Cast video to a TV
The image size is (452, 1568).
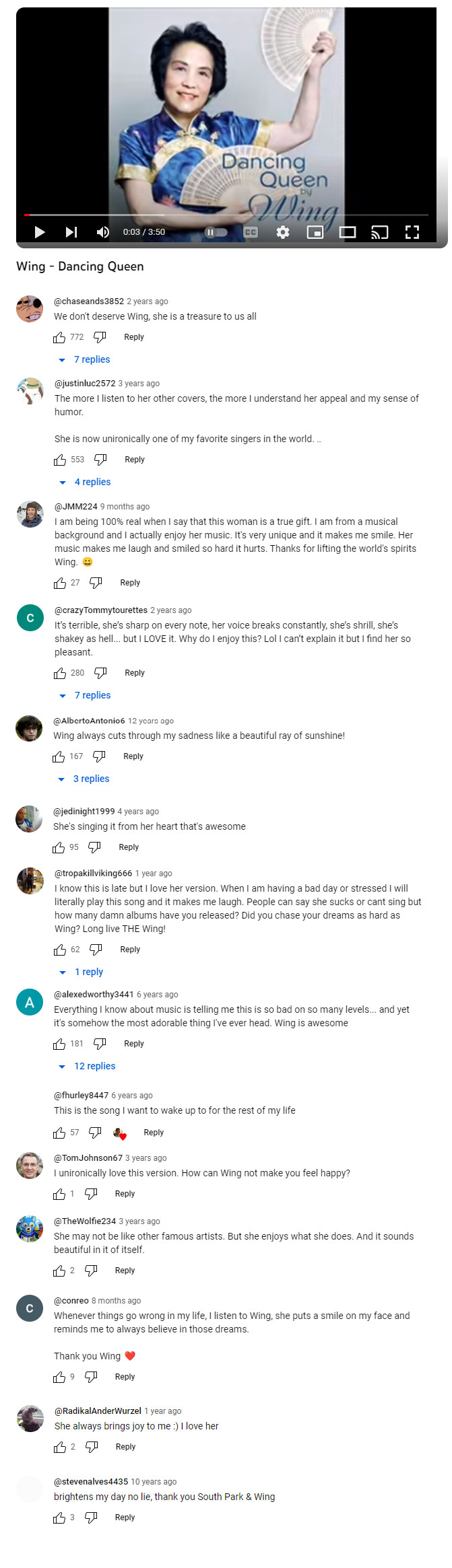[379, 232]
